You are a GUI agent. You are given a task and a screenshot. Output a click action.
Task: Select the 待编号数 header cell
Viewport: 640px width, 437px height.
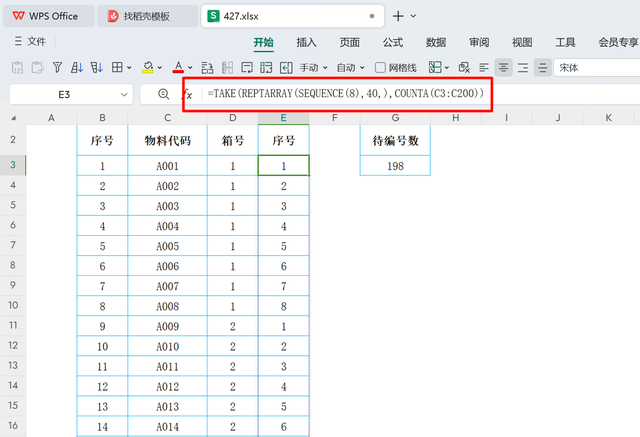click(395, 140)
